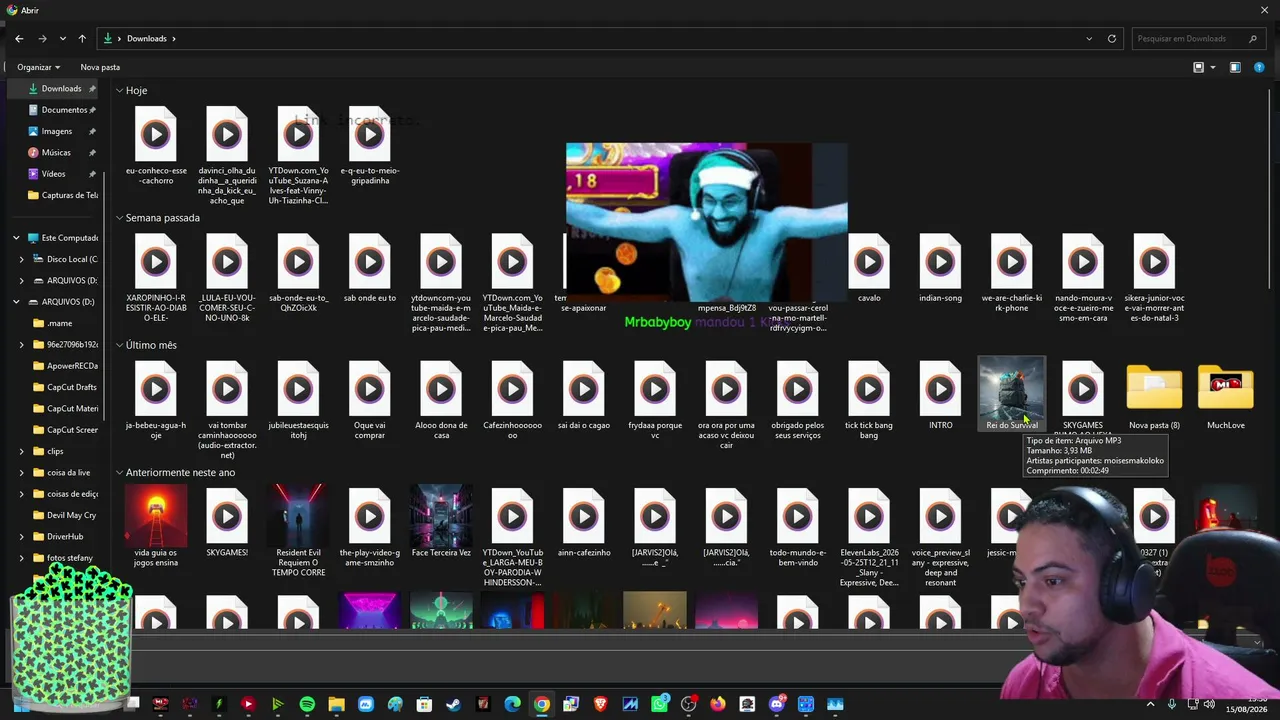Select the tick tick bang bang file
Viewport: 1280px width, 720px height.
869,400
